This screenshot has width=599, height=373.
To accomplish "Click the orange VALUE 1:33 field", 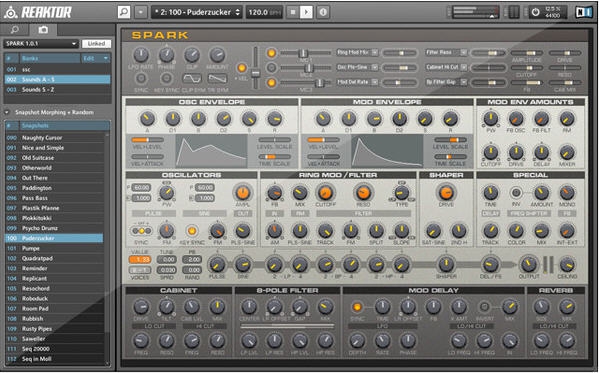I will (140, 259).
